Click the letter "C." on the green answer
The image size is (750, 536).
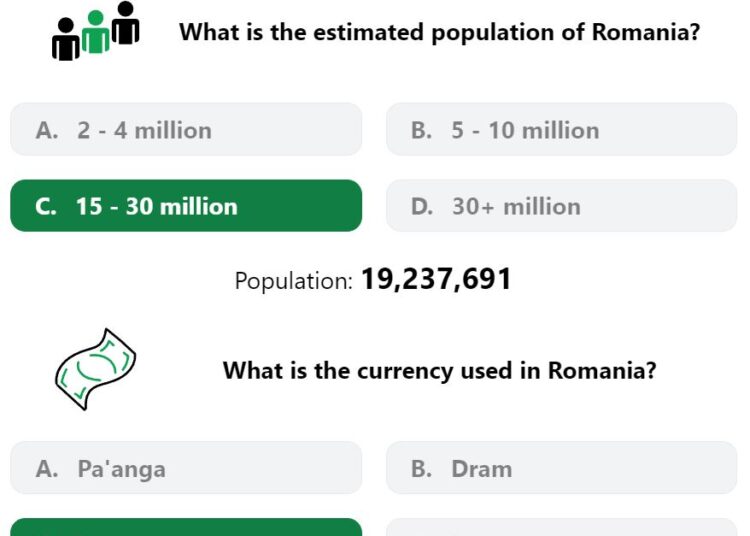(46, 207)
